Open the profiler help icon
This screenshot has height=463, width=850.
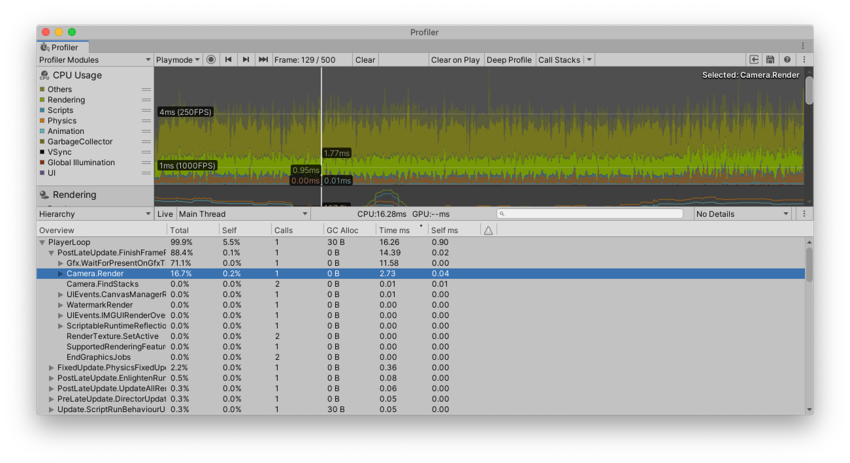[787, 60]
